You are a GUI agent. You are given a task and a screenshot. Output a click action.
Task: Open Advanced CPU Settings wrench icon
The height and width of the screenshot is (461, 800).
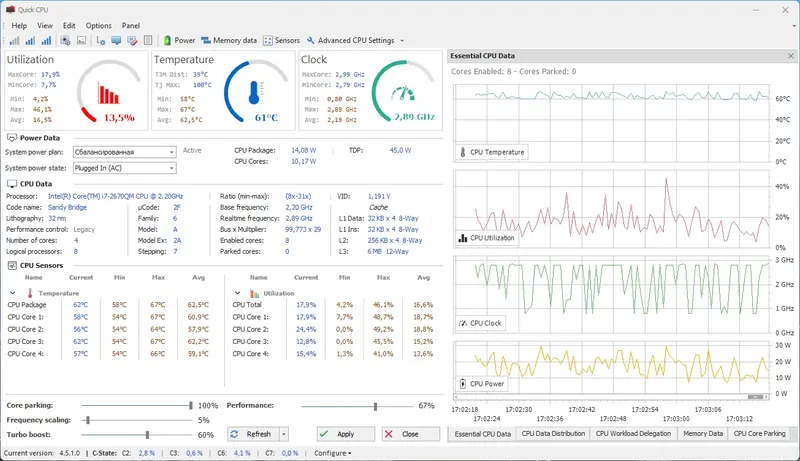[311, 40]
